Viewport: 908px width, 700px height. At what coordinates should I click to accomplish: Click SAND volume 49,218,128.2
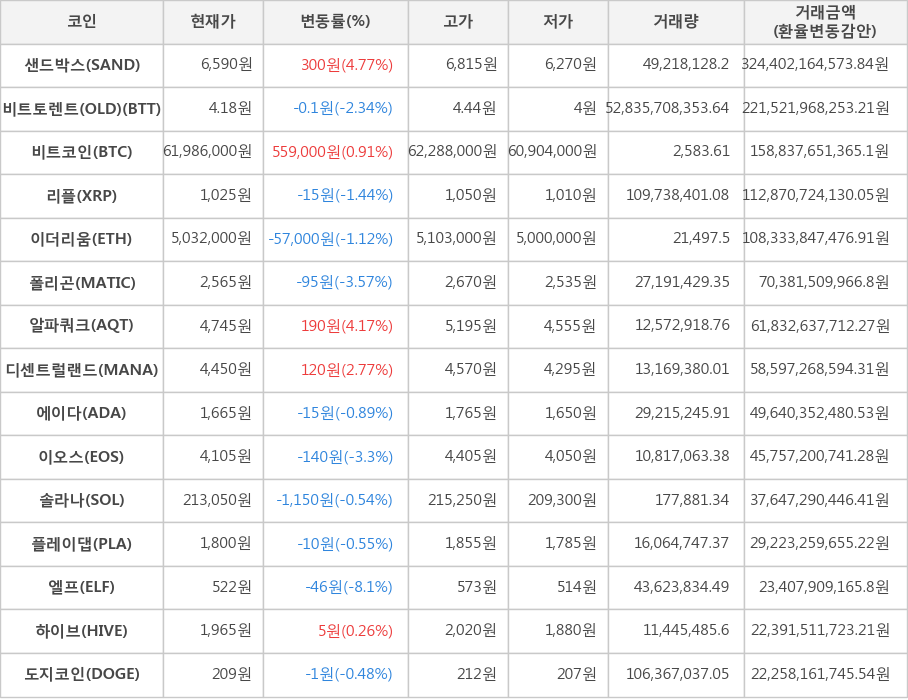click(x=686, y=64)
